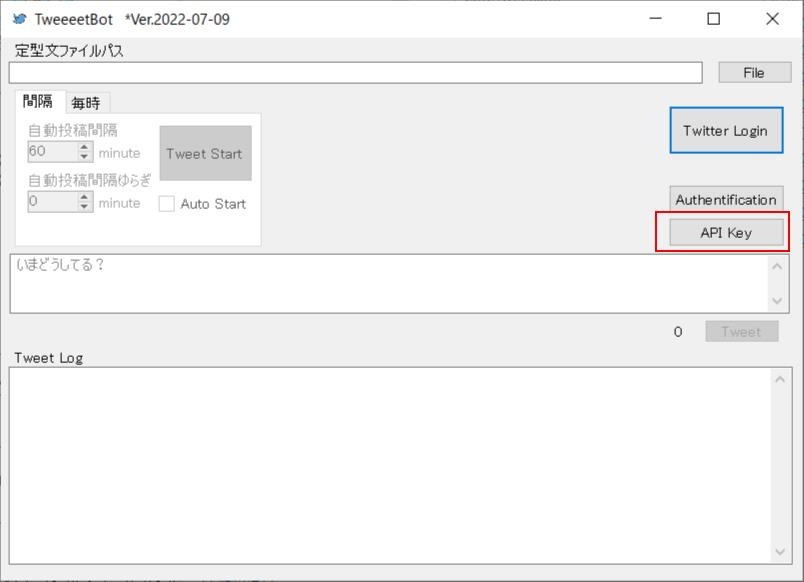Click the grey Tweet send button

click(x=742, y=331)
